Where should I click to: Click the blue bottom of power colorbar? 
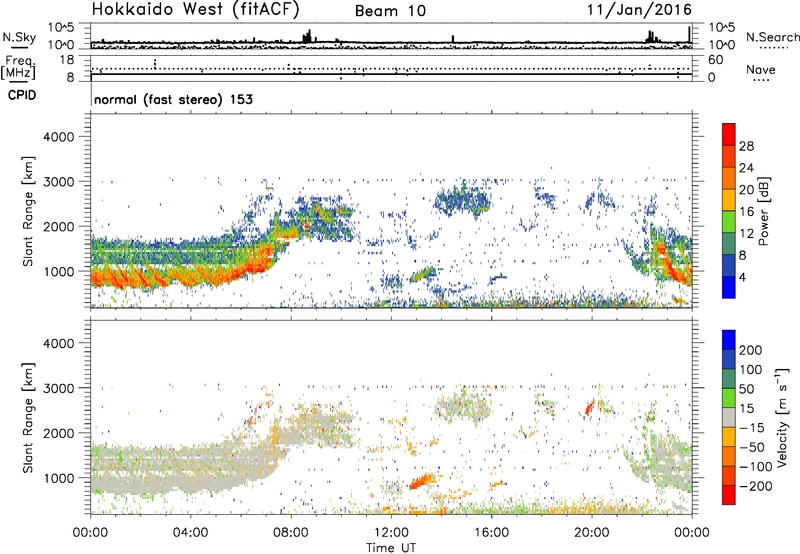click(x=729, y=287)
